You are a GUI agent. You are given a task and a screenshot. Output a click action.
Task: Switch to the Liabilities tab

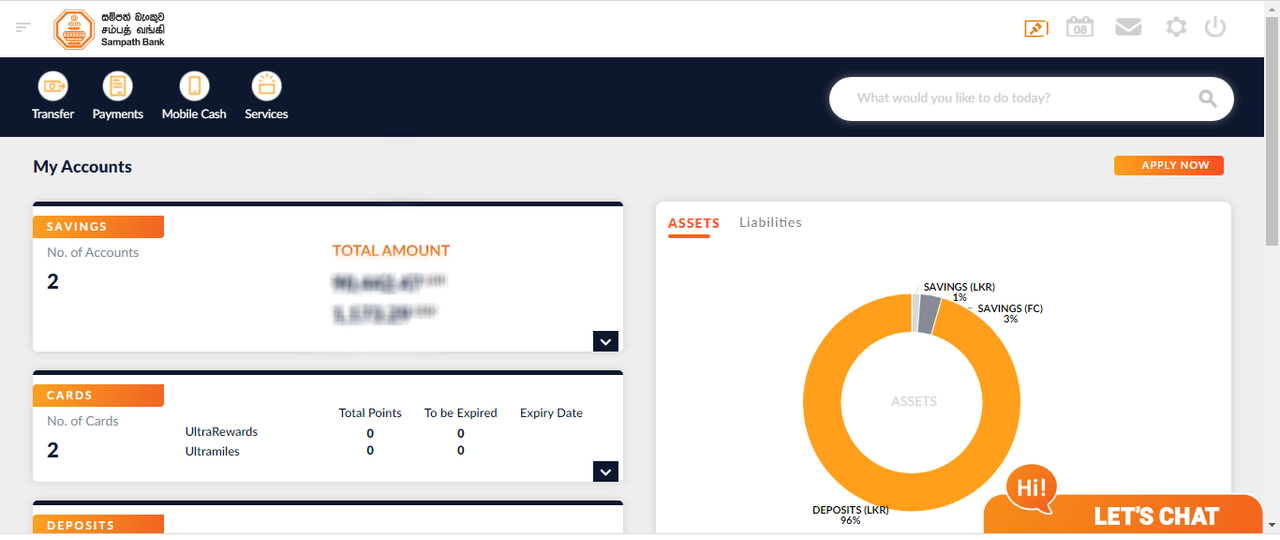770,222
